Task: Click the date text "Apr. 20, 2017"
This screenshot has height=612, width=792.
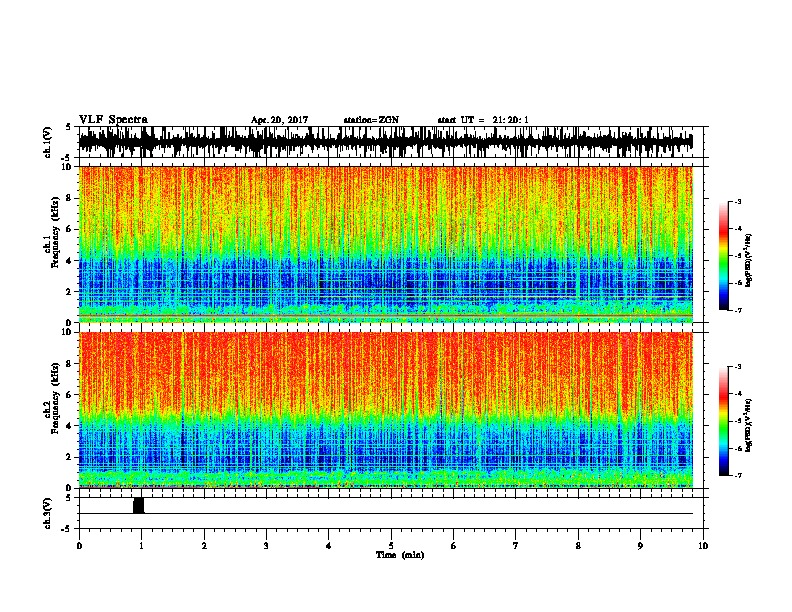Action: click(x=279, y=120)
